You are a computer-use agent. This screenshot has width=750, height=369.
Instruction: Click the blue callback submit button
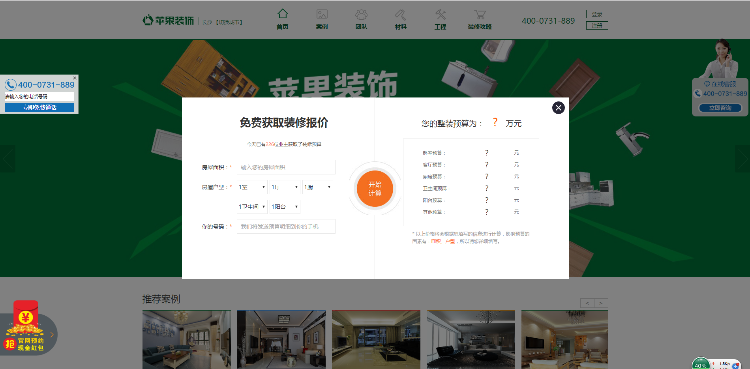click(x=39, y=108)
